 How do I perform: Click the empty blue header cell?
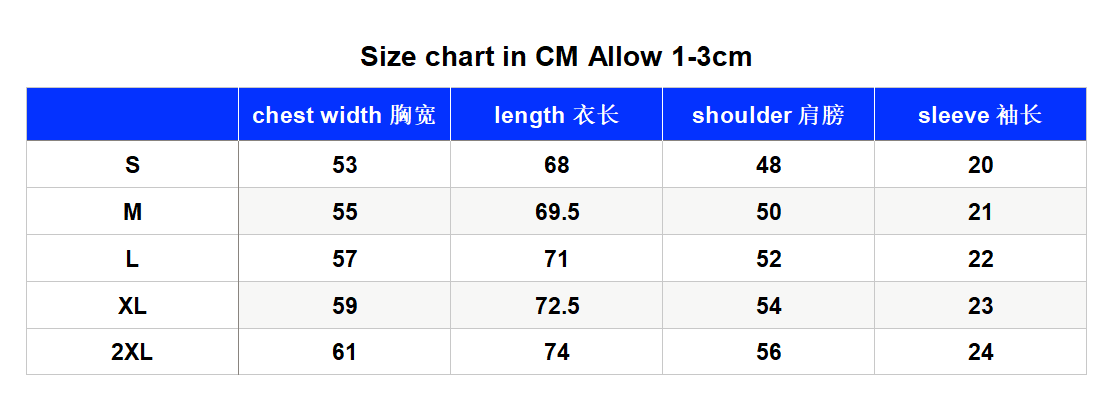tap(132, 115)
